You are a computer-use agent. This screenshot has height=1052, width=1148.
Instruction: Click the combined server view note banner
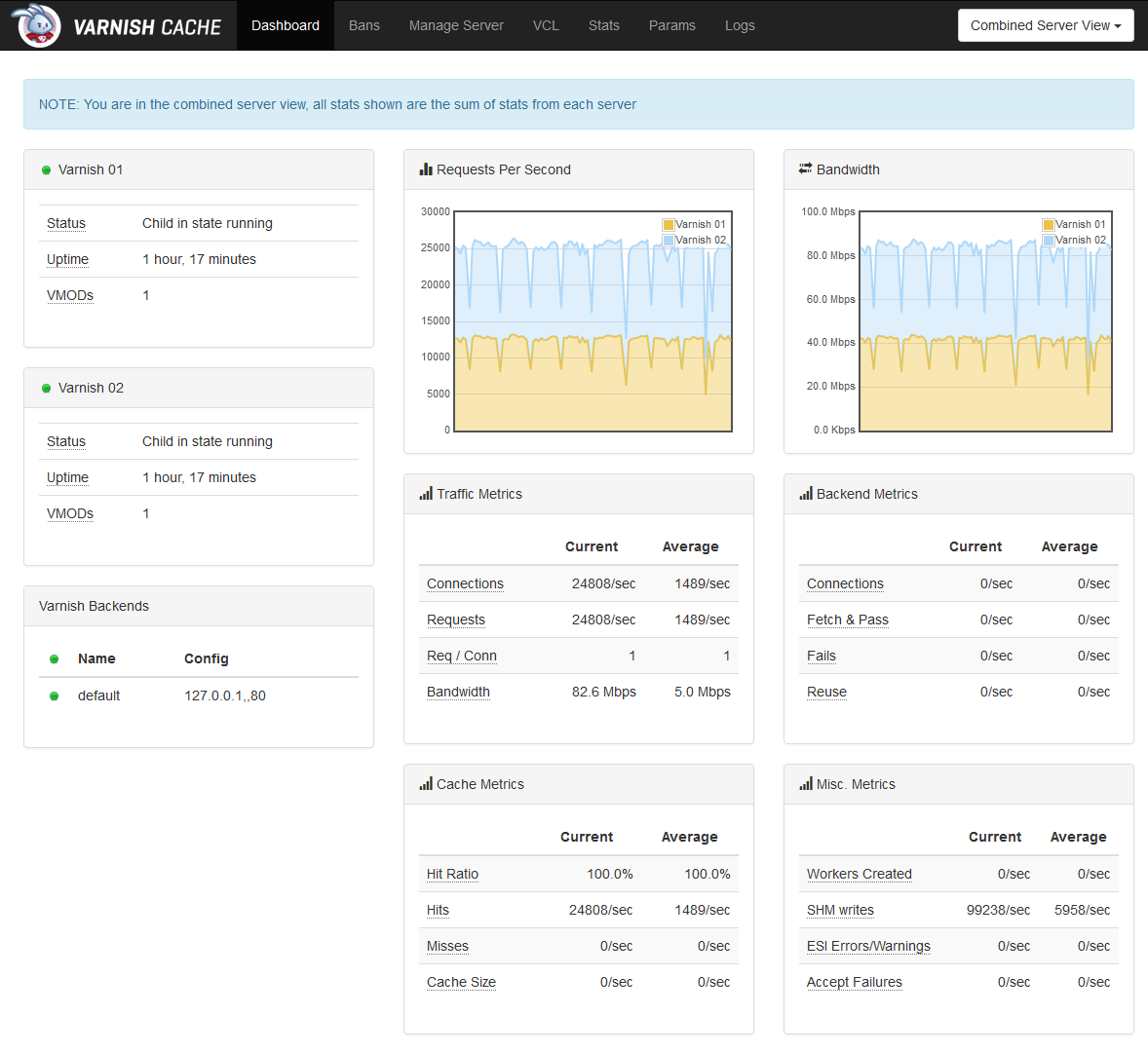[579, 104]
